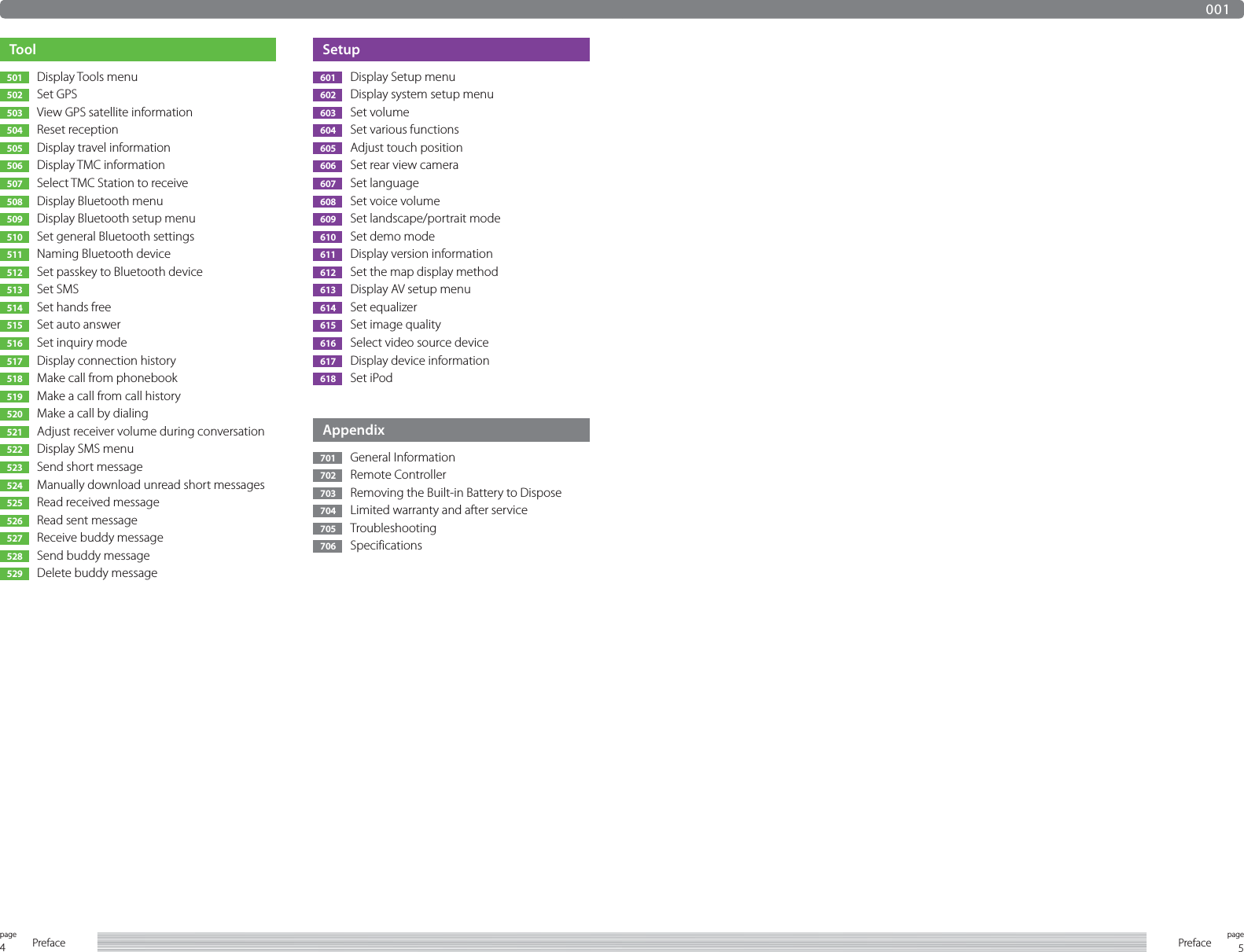The height and width of the screenshot is (952, 1244).
Task: Open 'Display TMC information' entry
Action: [101, 165]
